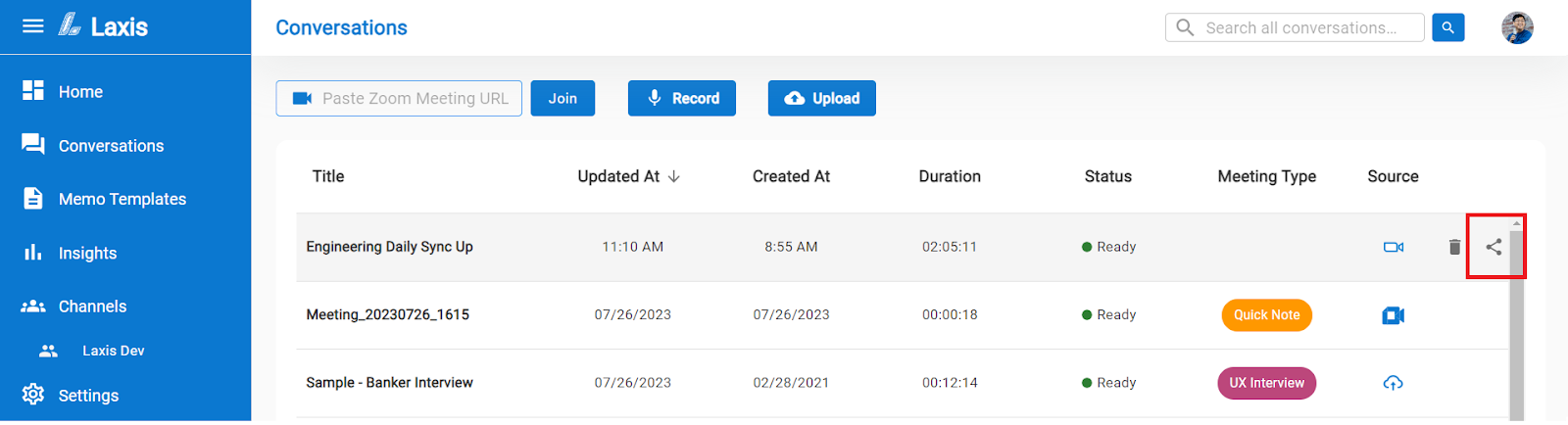This screenshot has width=1568, height=425.
Task: Open the Sample - Banker Interview conversation
Action: click(389, 382)
